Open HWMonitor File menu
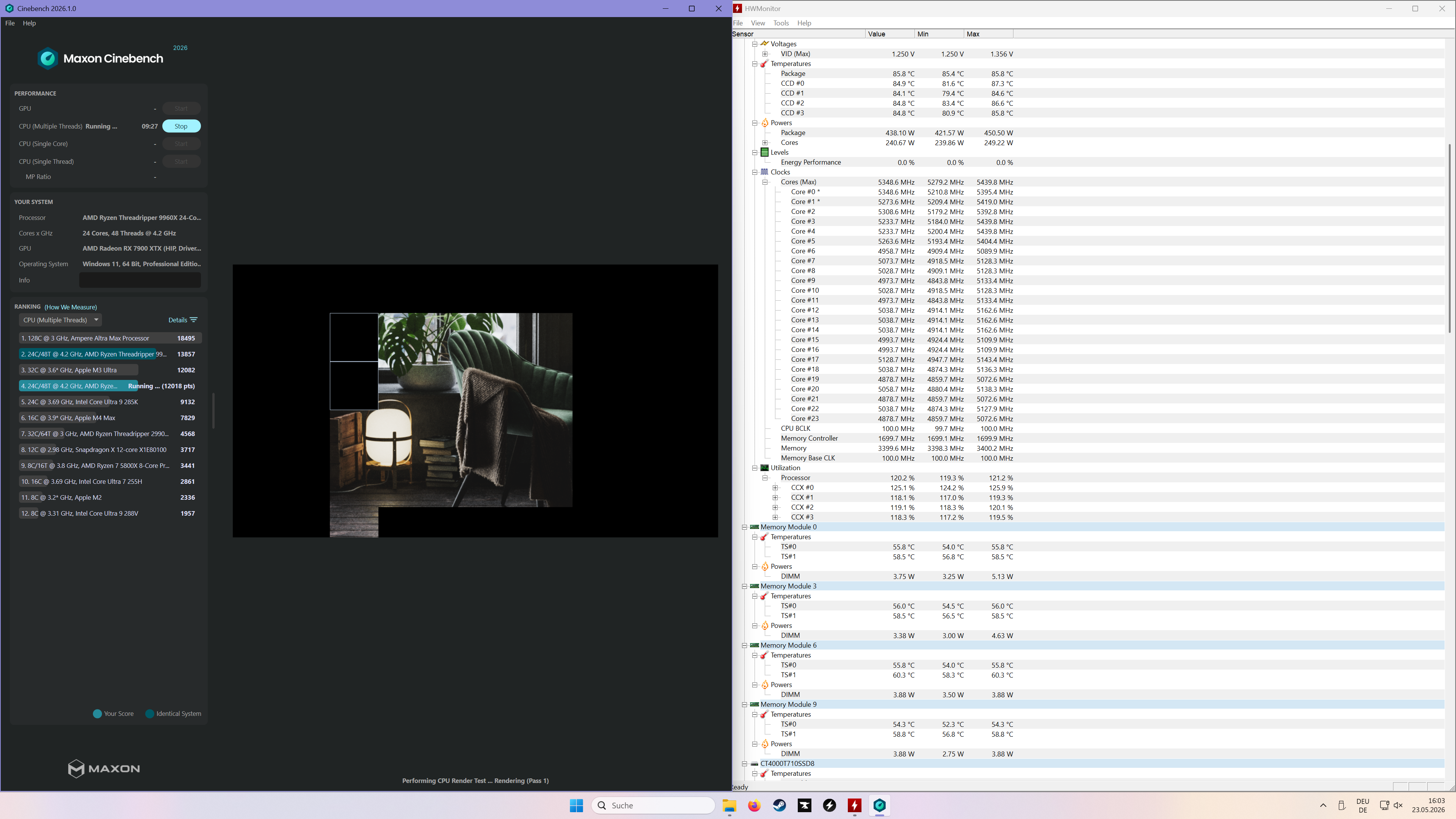1456x819 pixels. click(737, 23)
